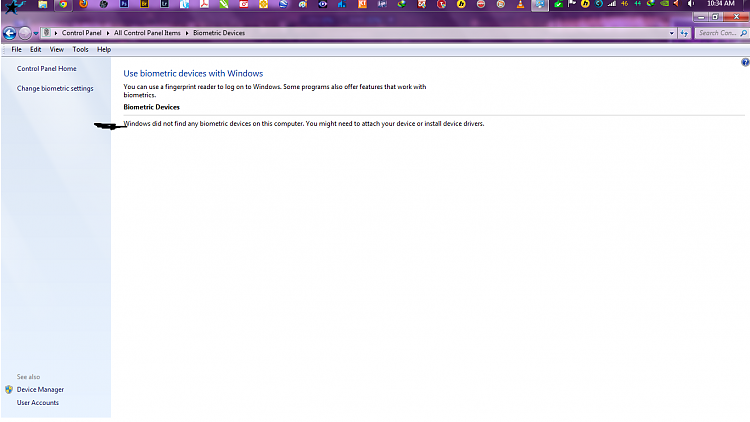
Task: Restore down the Control Panel window
Action: (x=716, y=17)
